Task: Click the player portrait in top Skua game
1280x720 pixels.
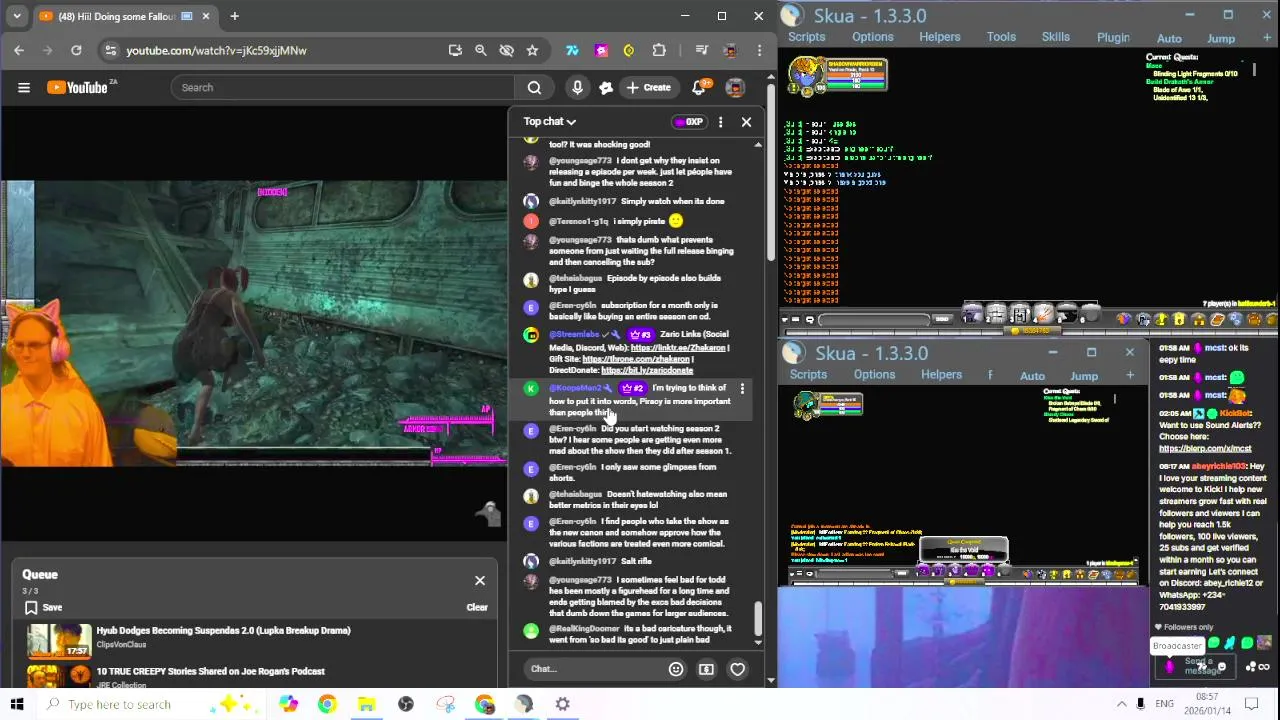Action: tap(805, 74)
